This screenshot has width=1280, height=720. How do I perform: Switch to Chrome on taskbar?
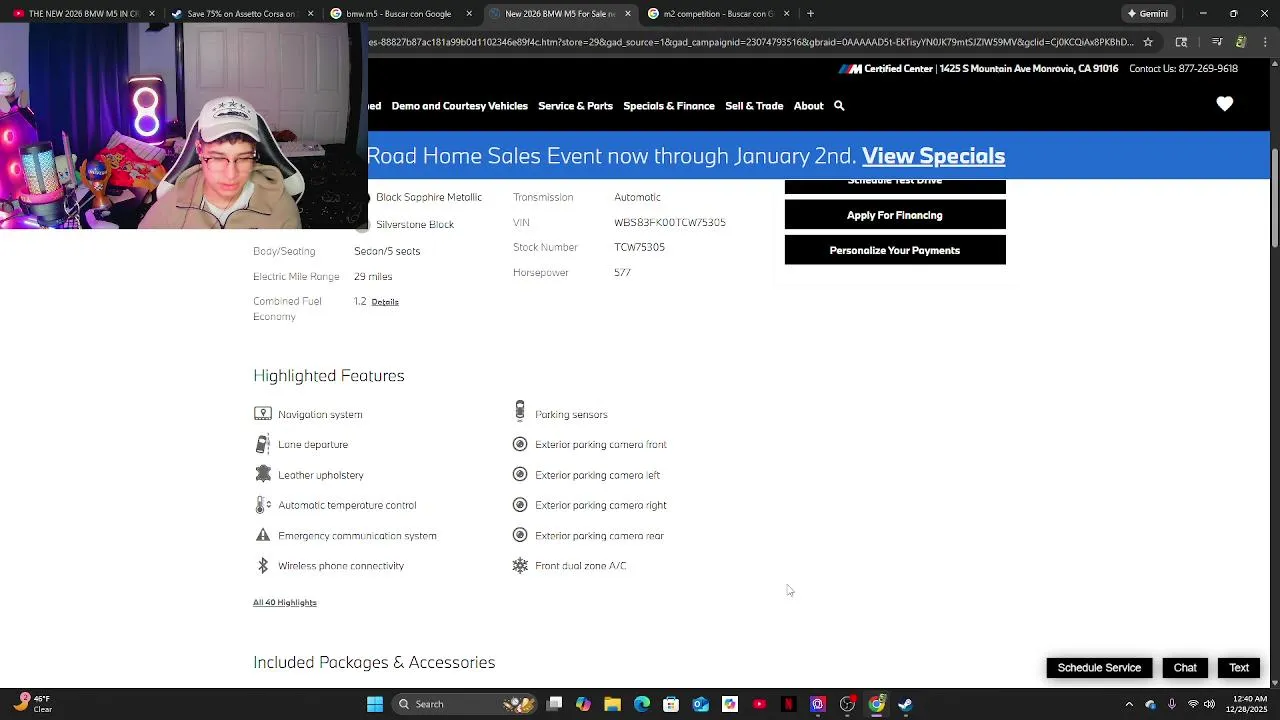pyautogui.click(x=876, y=704)
